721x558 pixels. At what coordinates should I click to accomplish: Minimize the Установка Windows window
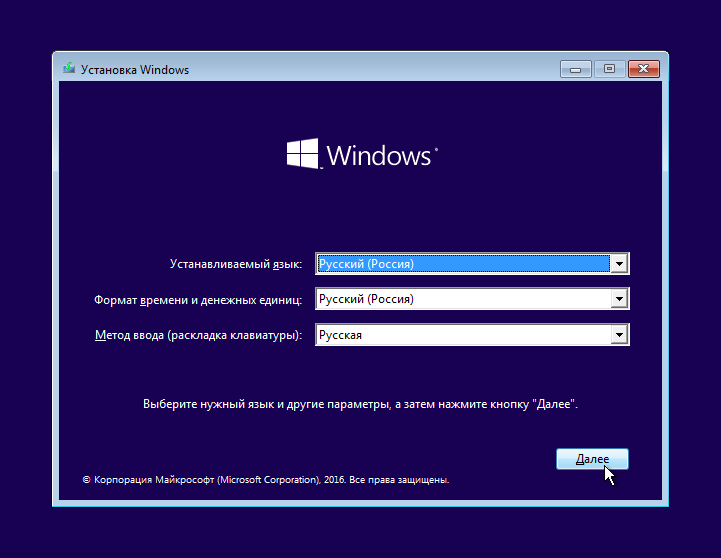pyautogui.click(x=576, y=69)
